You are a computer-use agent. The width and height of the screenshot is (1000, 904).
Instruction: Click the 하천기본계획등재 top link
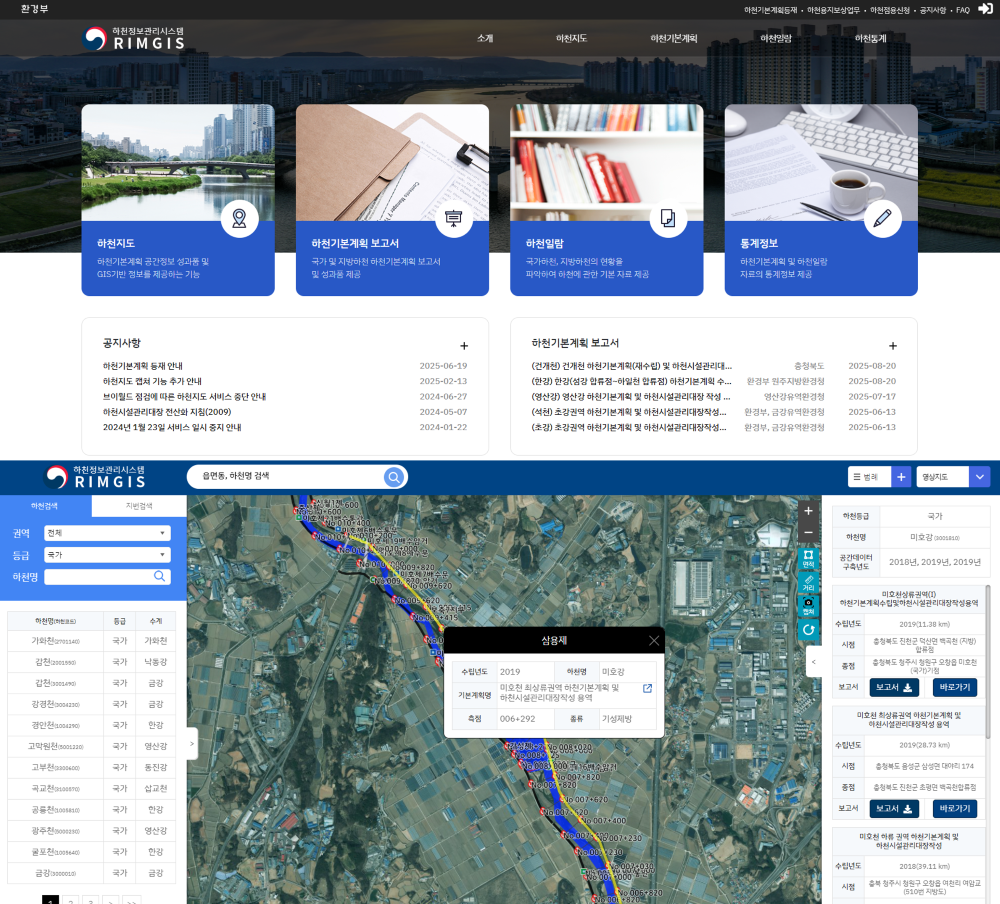click(x=770, y=10)
